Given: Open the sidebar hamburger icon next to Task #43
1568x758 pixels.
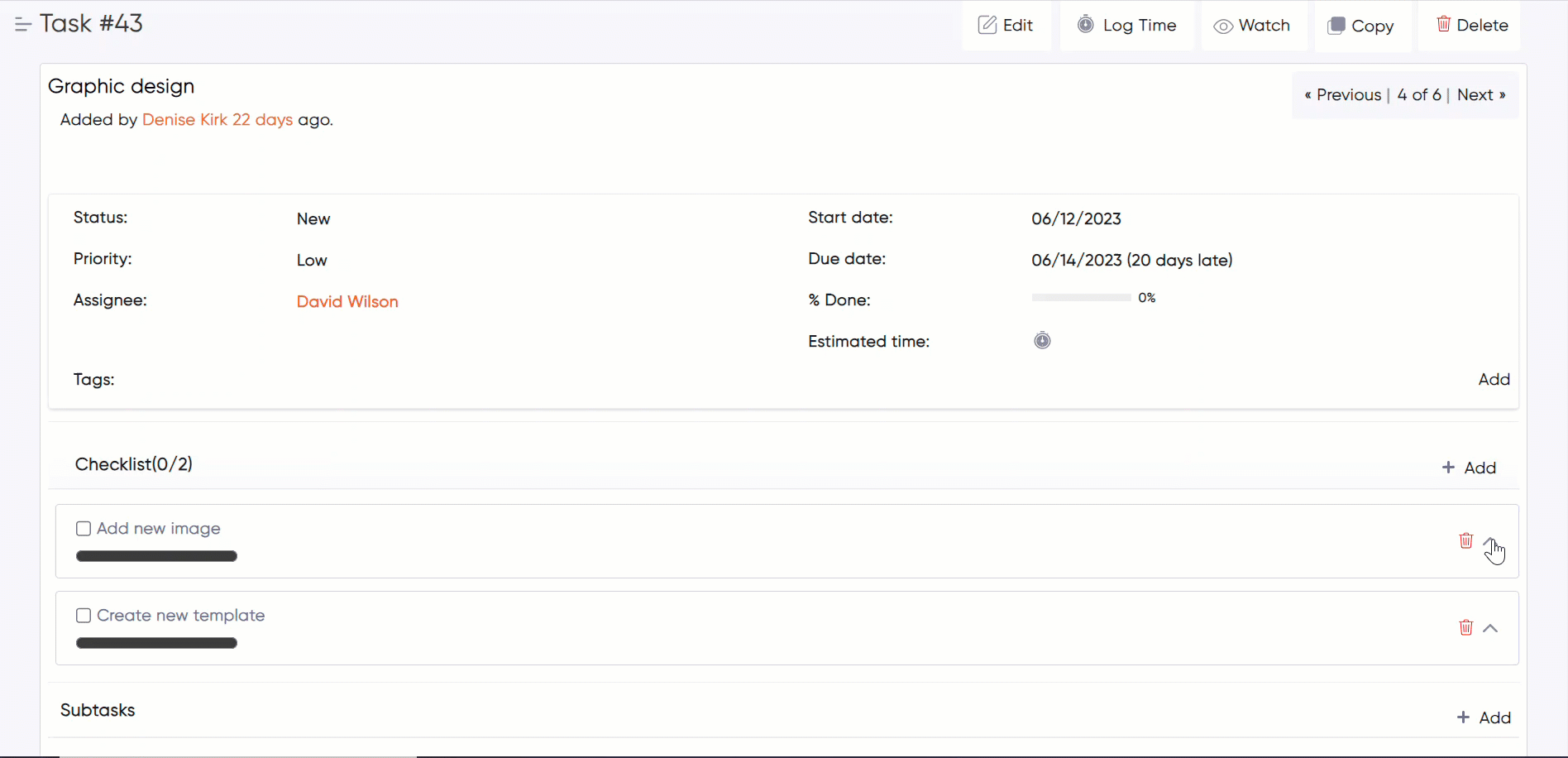Looking at the screenshot, I should [22, 24].
